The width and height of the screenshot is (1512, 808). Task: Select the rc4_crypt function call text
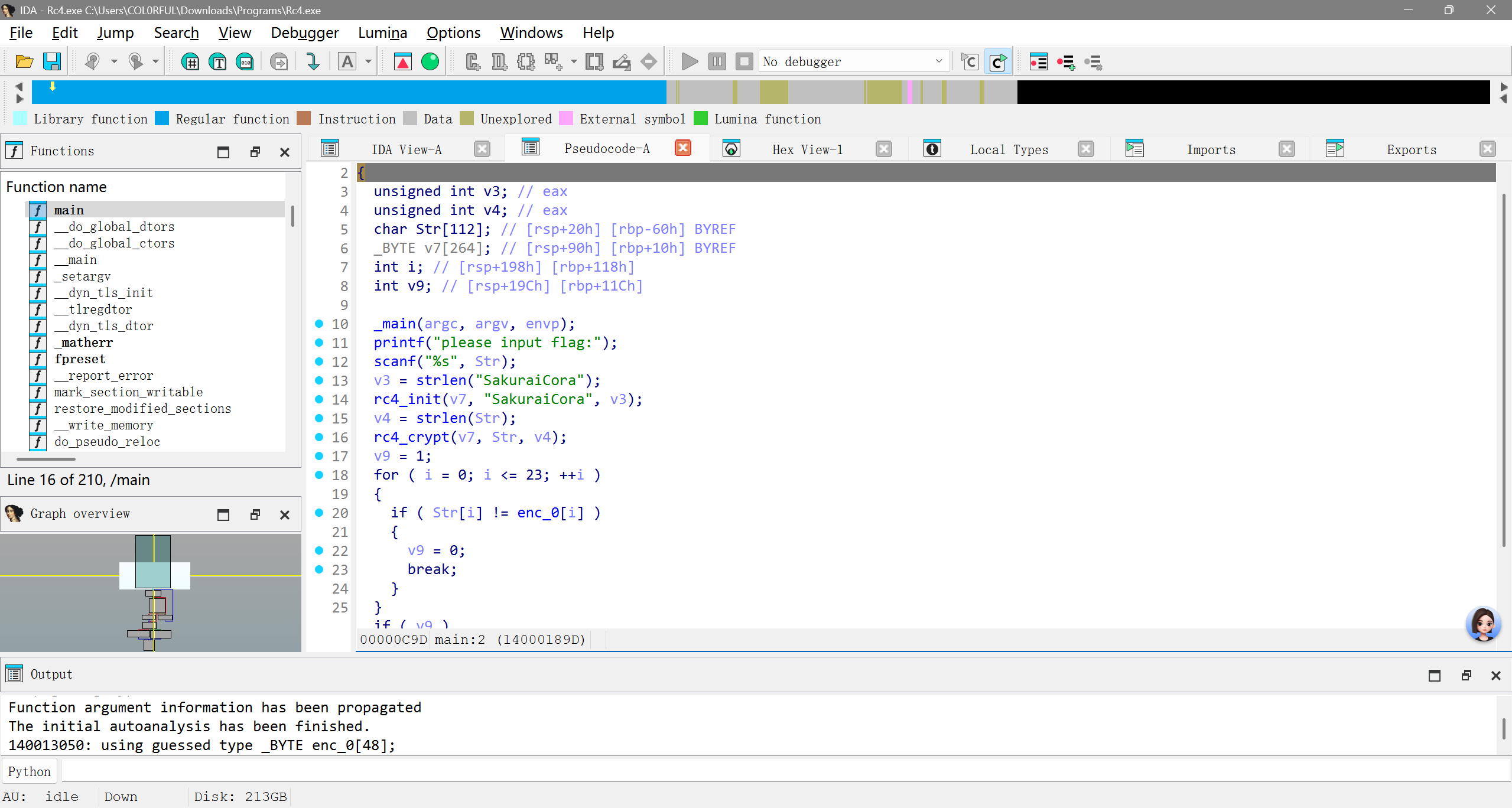click(411, 437)
